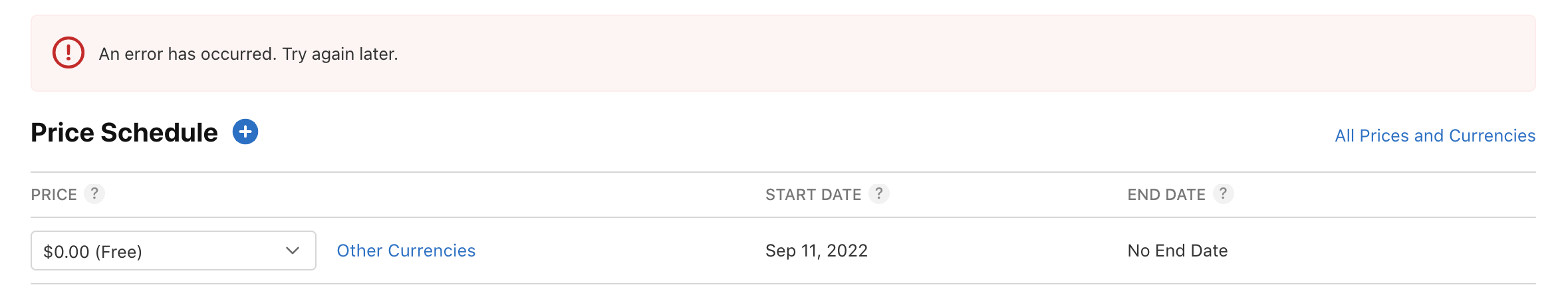
Task: Click the '$0.00' amount inside the price box
Action: point(66,252)
